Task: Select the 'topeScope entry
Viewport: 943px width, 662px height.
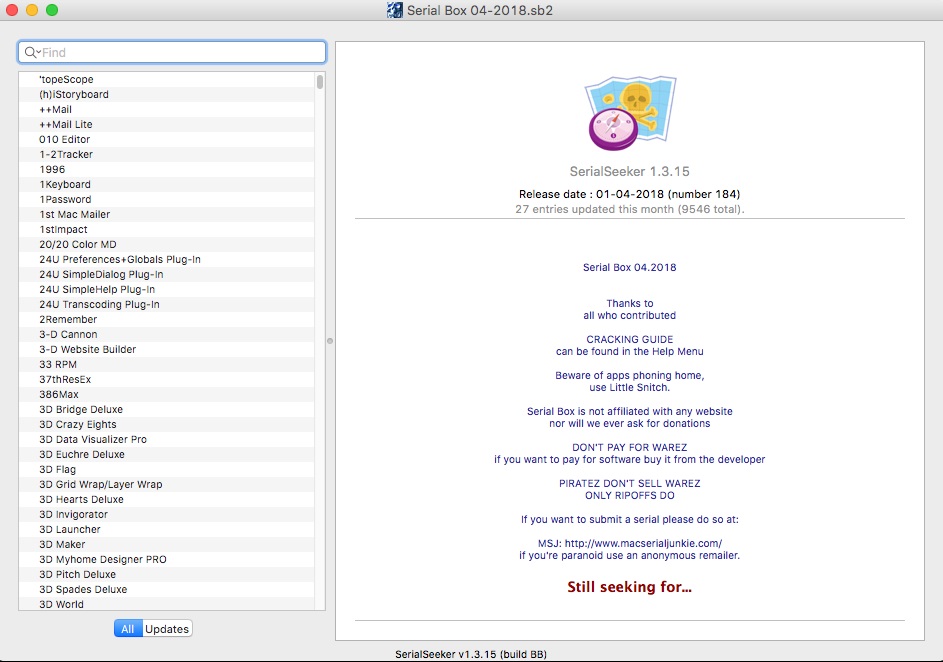Action: tap(167, 79)
